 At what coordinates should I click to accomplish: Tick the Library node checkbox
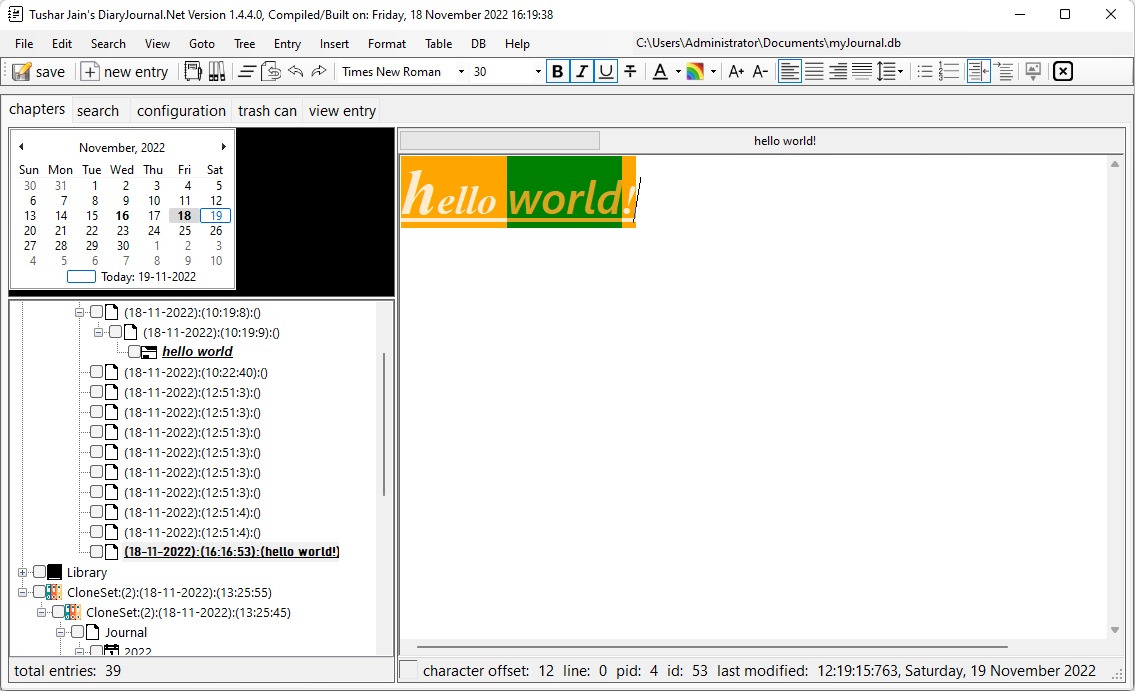[40, 572]
